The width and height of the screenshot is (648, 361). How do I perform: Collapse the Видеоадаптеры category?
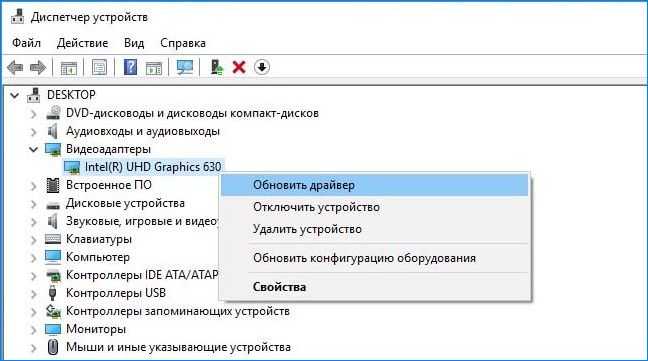coord(33,149)
